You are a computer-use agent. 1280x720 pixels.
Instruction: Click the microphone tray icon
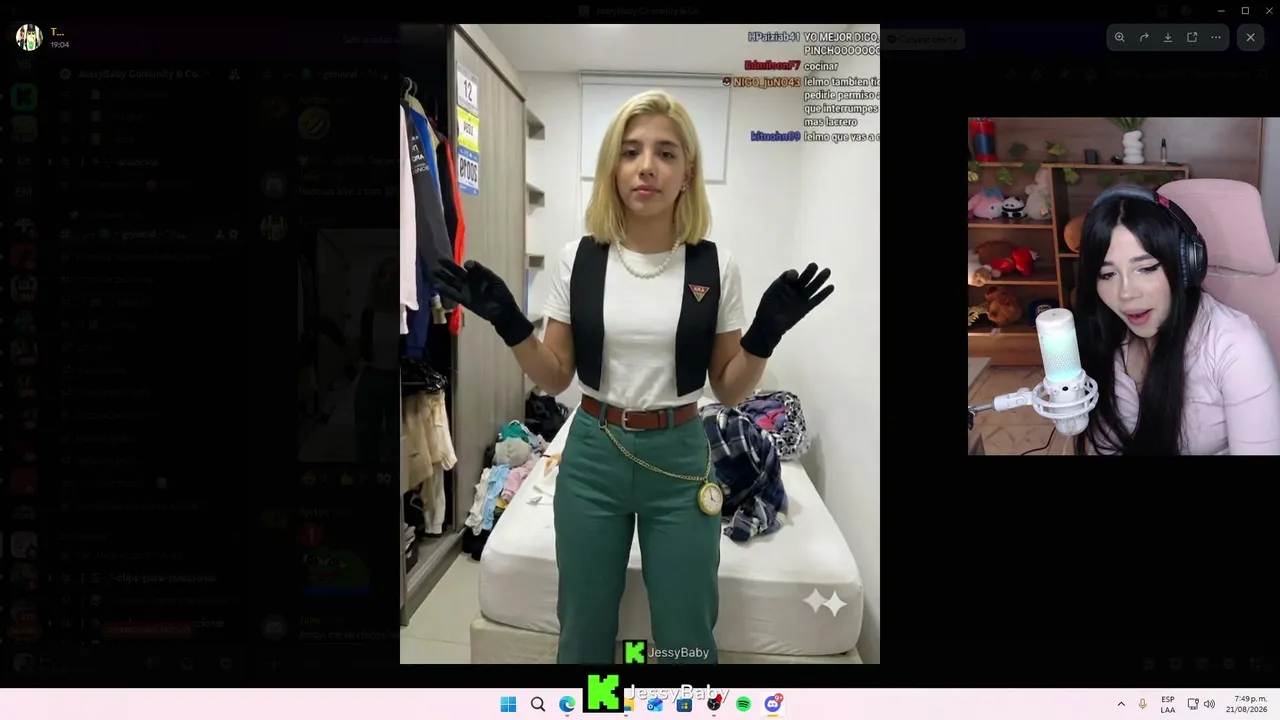pos(1143,704)
